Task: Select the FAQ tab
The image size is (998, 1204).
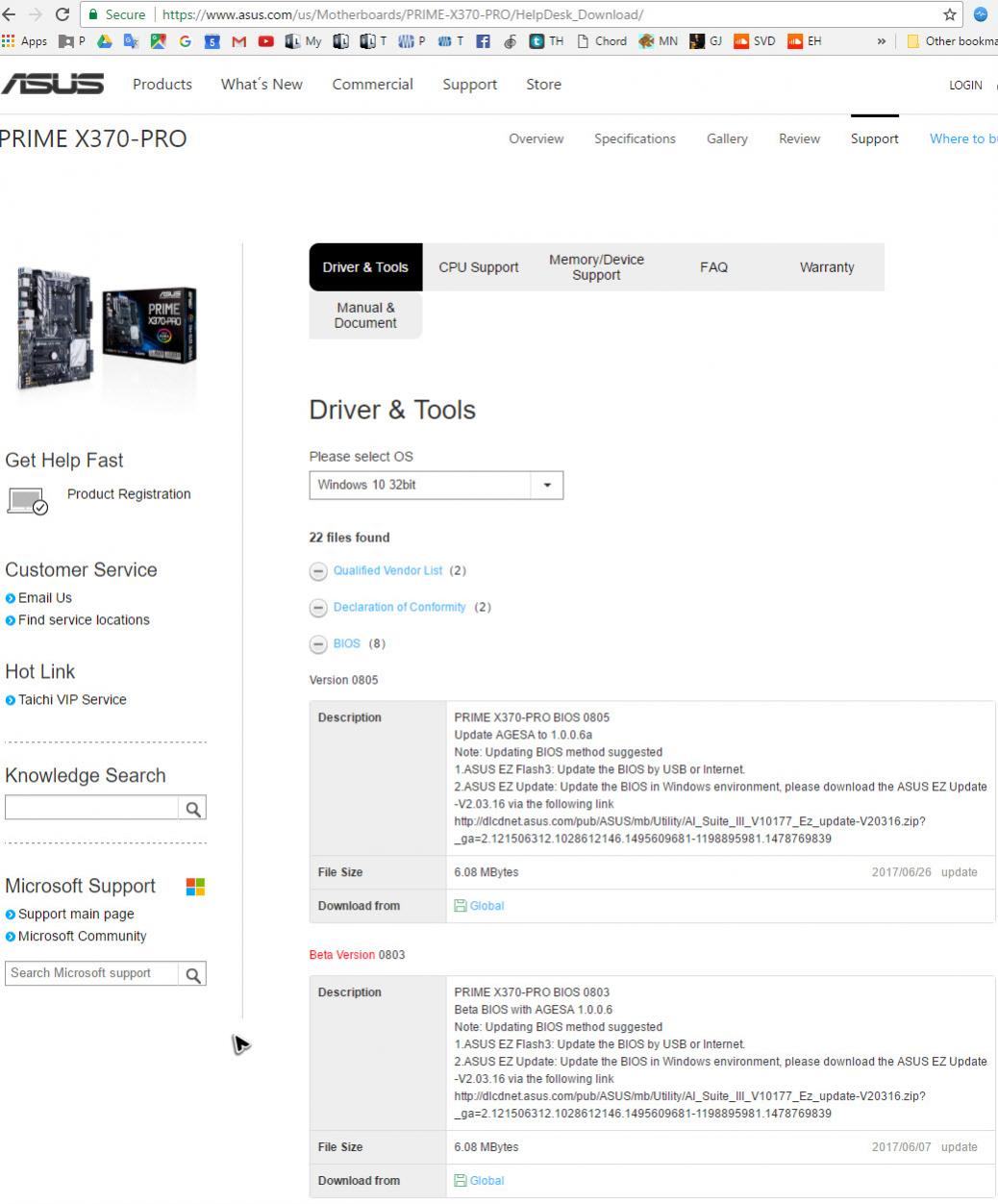Action: (x=713, y=267)
